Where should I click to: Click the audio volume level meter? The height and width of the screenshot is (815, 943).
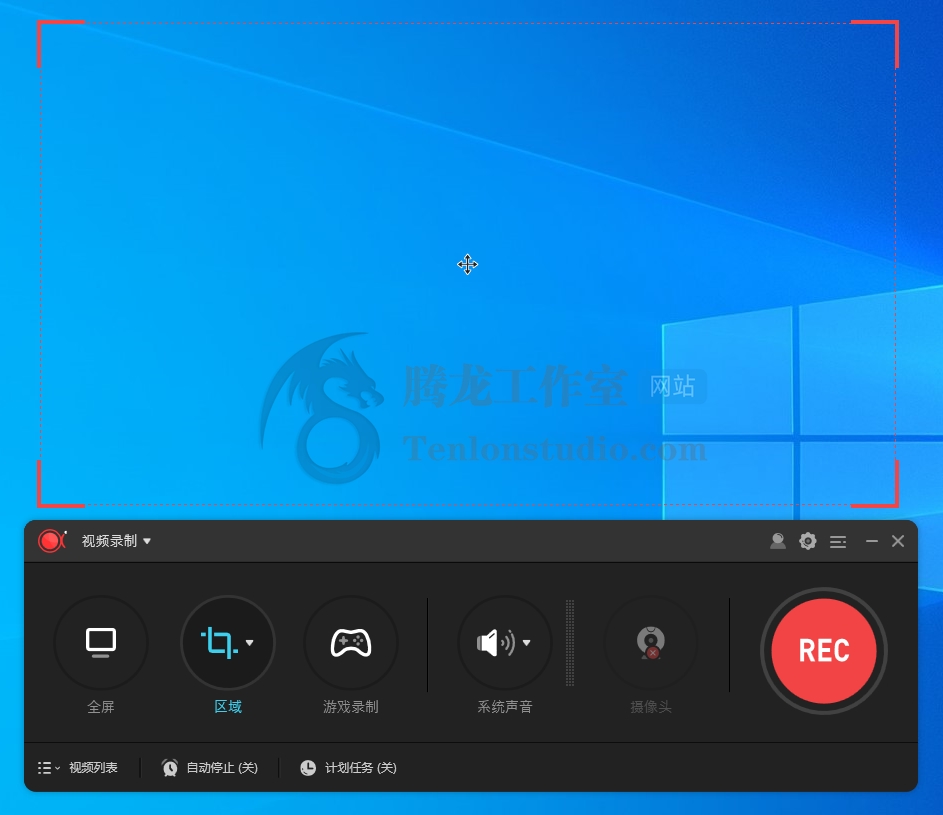pyautogui.click(x=570, y=642)
